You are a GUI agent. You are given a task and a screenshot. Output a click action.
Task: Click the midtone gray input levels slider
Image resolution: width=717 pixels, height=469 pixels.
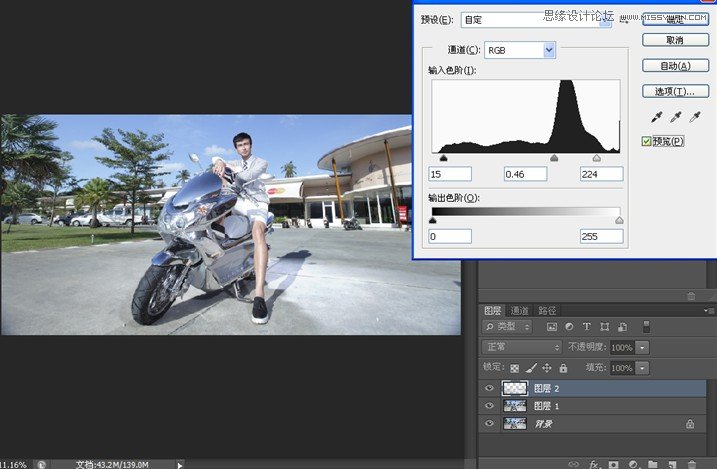[x=554, y=158]
